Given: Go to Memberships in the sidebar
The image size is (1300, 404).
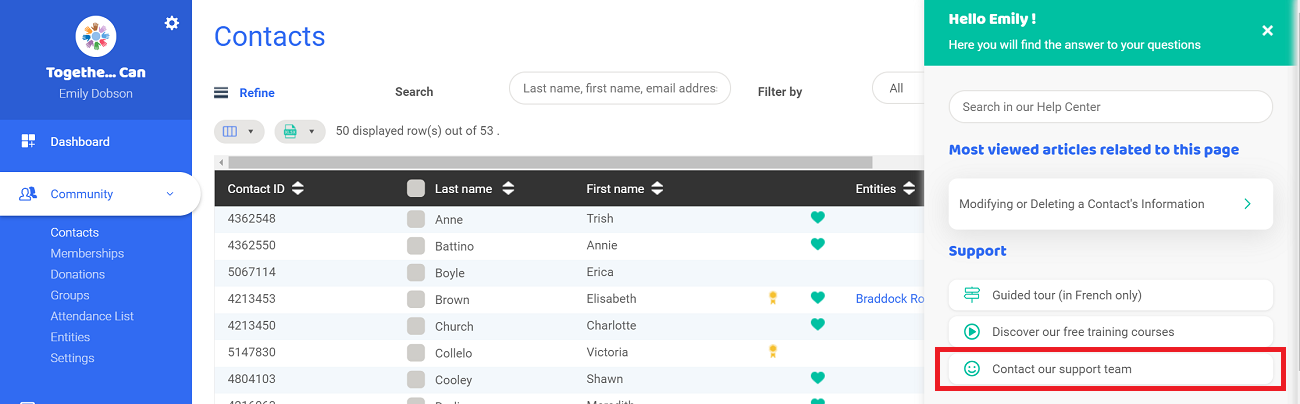Looking at the screenshot, I should tap(87, 253).
